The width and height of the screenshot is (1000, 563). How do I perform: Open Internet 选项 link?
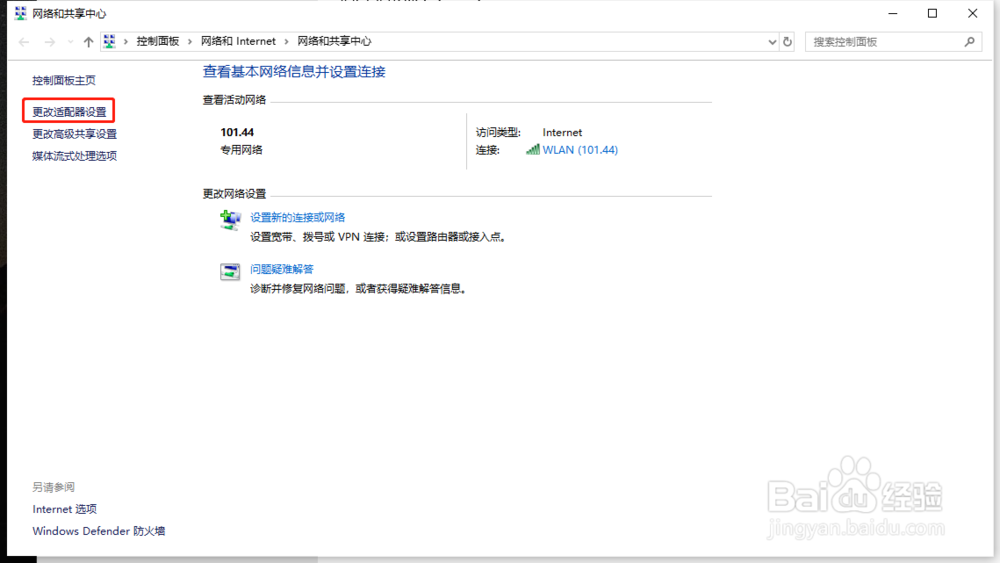coord(64,509)
